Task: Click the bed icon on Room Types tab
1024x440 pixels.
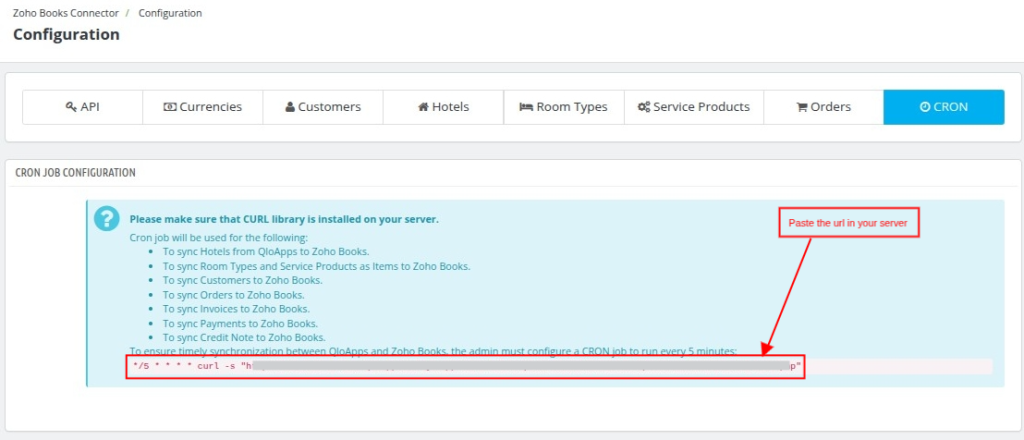Action: pos(526,107)
